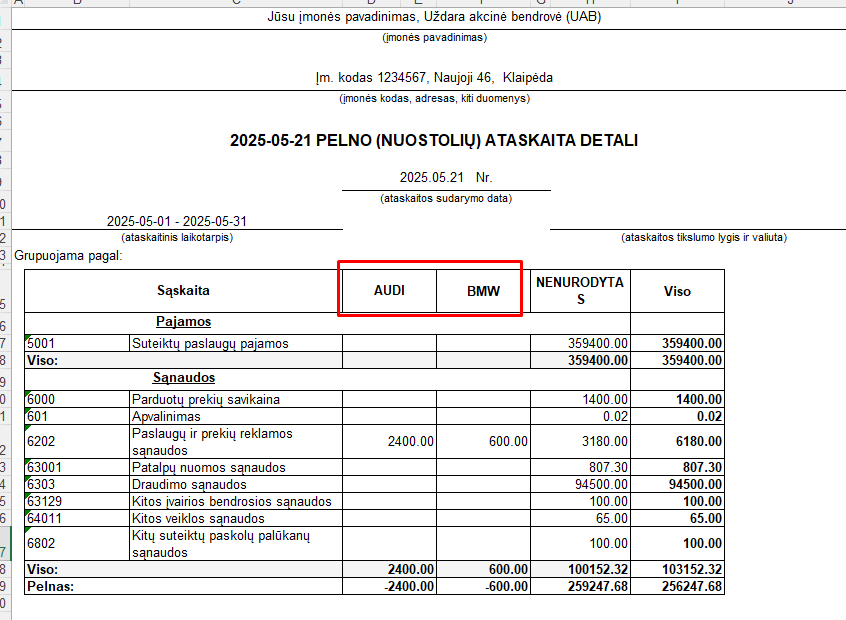Select the bold 6180.00 total for account 6202
The height and width of the screenshot is (620, 846).
(677, 441)
